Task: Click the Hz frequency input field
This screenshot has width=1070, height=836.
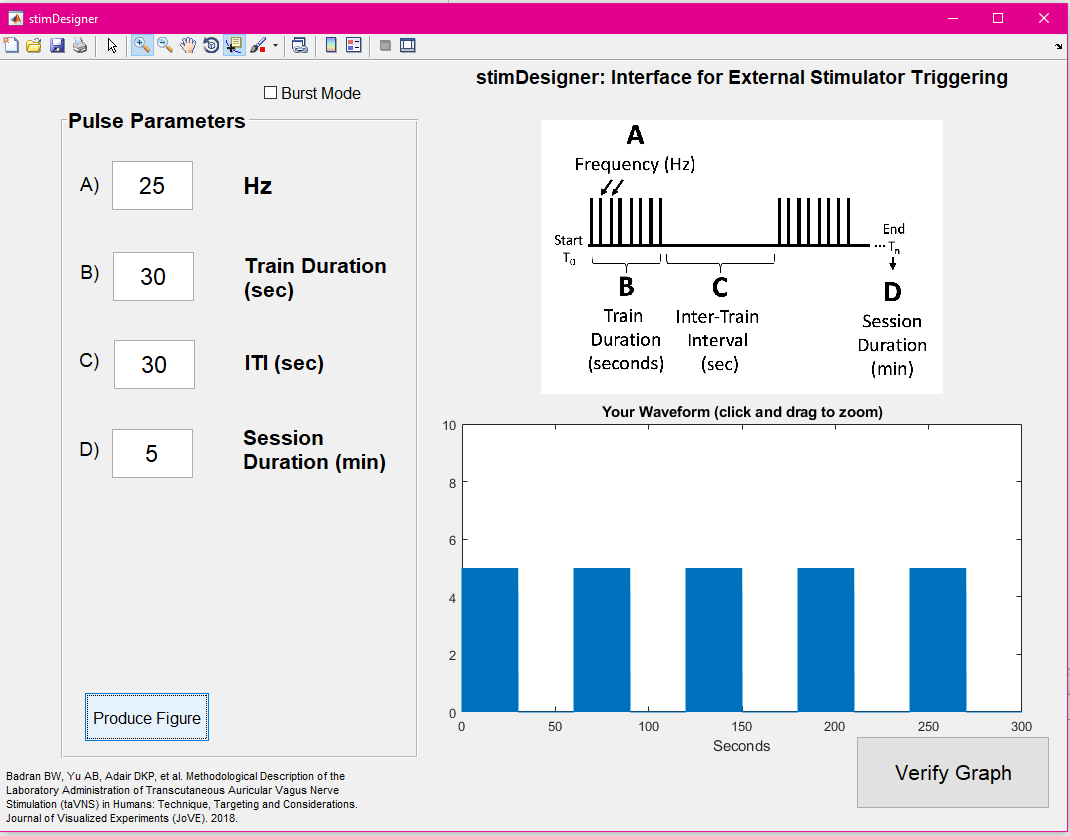Action: [152, 186]
